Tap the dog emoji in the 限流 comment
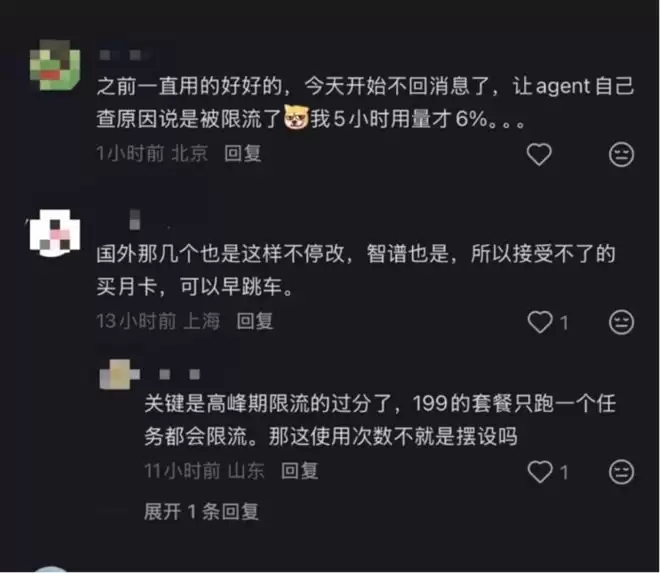 point(296,117)
